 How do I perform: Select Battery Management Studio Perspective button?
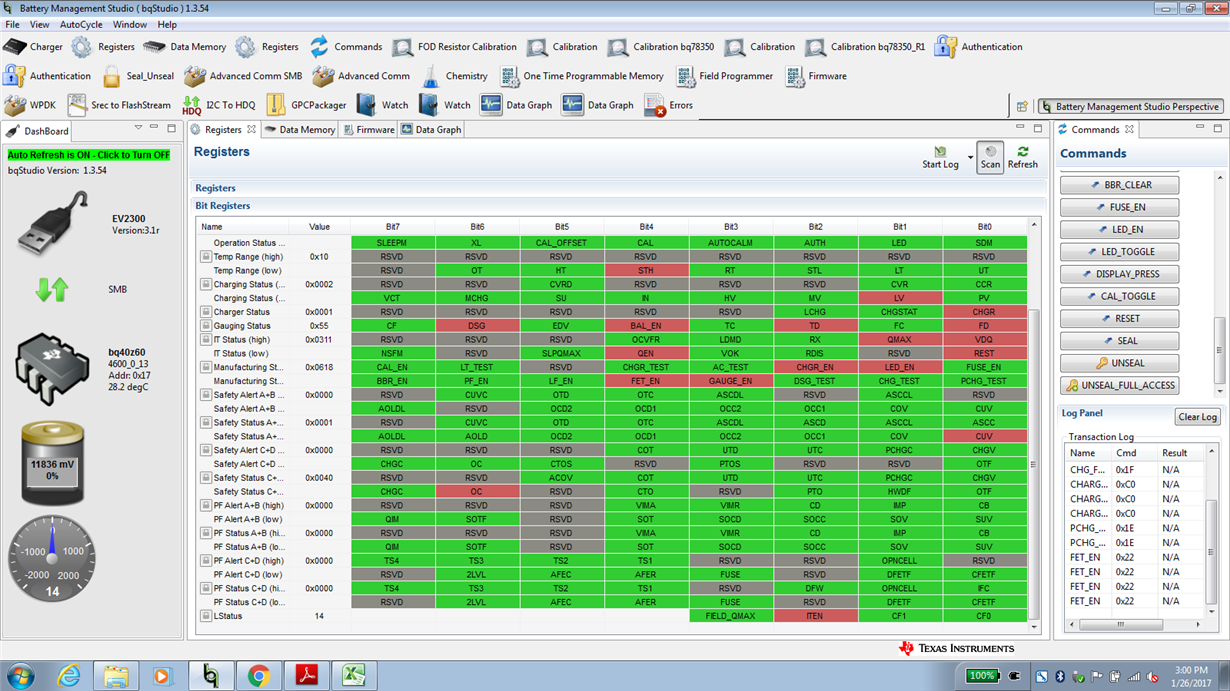[1130, 106]
